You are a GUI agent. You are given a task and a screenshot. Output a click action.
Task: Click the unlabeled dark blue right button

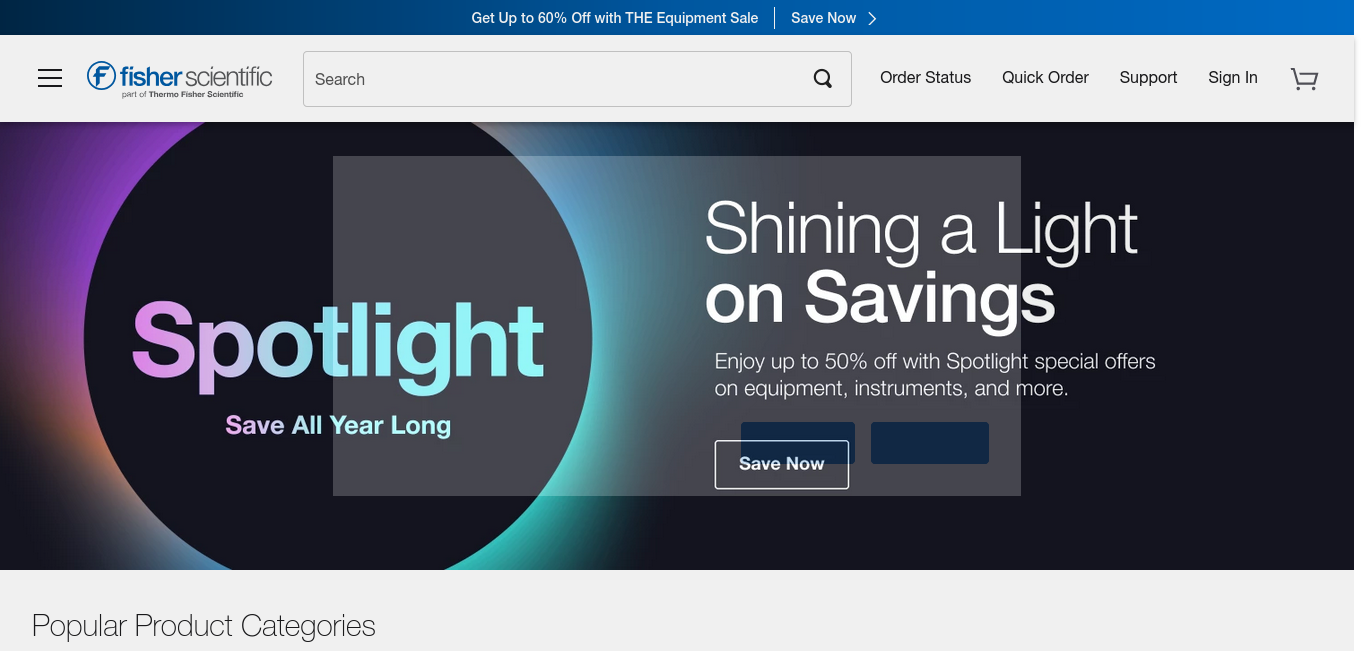coord(930,442)
